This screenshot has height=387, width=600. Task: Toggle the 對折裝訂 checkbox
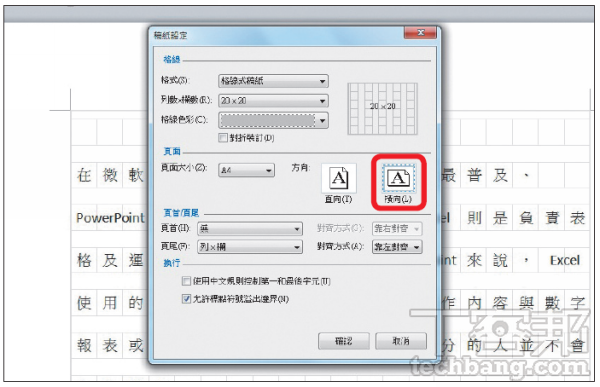click(223, 138)
